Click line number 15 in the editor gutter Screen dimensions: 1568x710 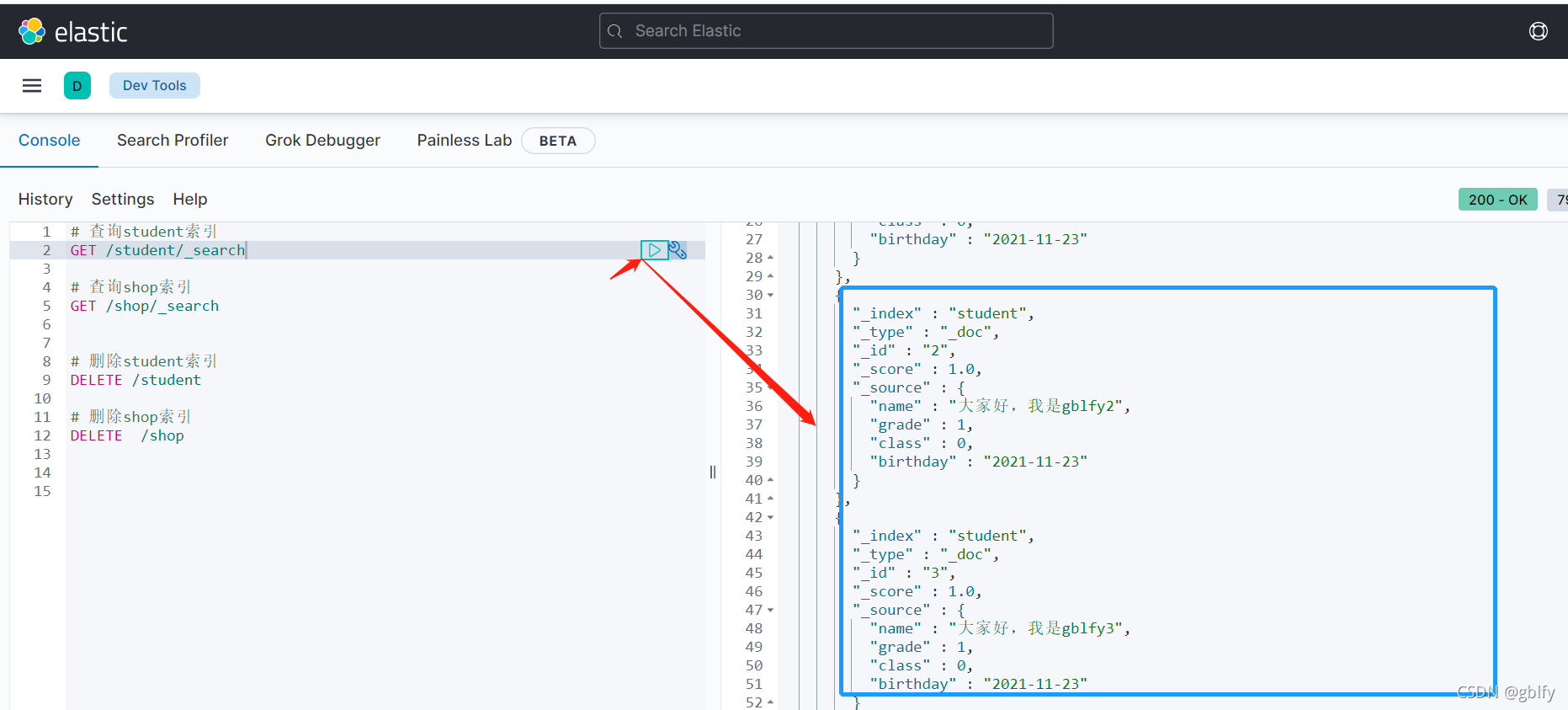coord(42,491)
